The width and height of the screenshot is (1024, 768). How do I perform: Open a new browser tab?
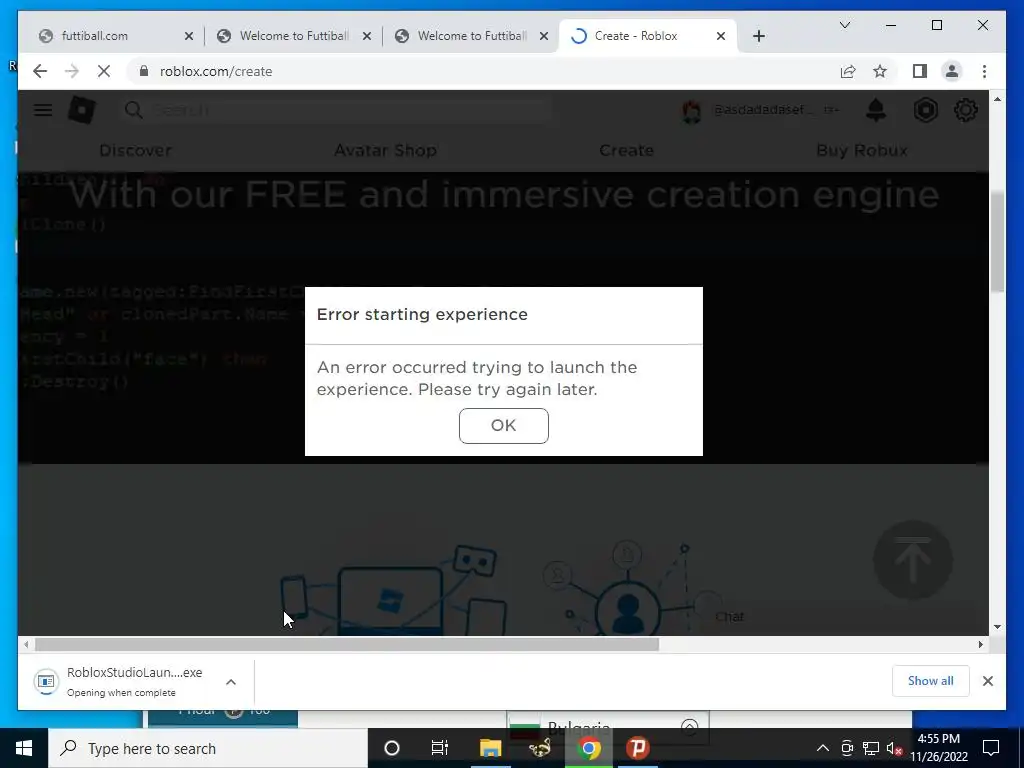(758, 36)
